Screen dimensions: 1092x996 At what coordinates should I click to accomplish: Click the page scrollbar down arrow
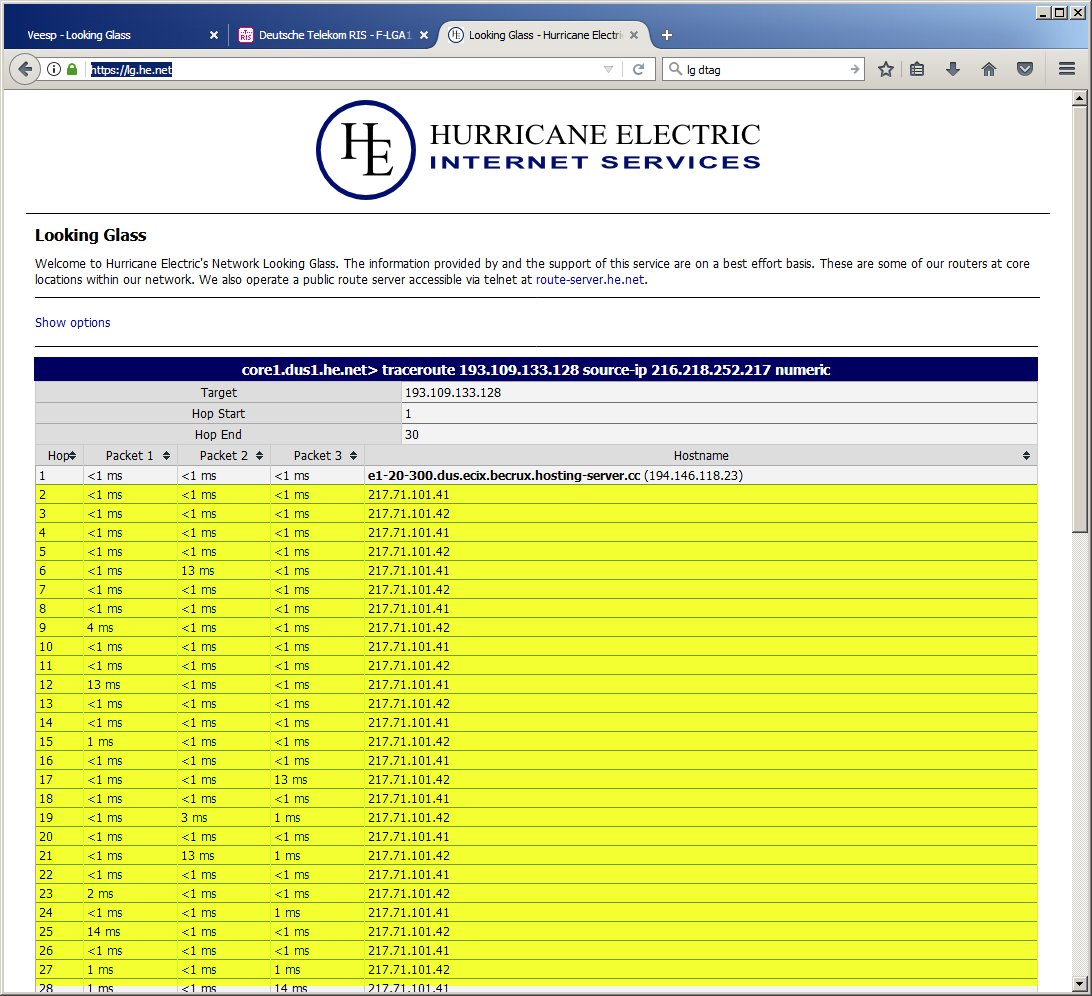[1079, 985]
